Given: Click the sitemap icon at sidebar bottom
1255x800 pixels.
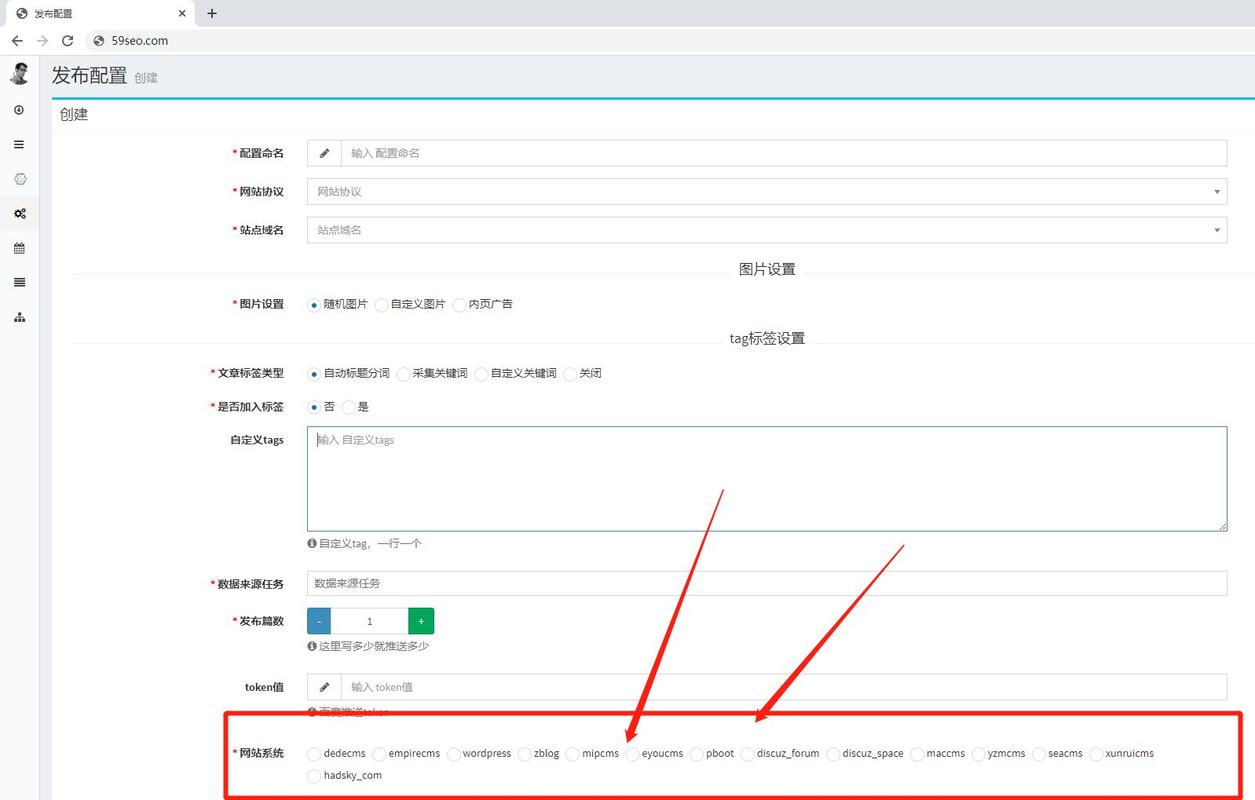Looking at the screenshot, I should 18,317.
